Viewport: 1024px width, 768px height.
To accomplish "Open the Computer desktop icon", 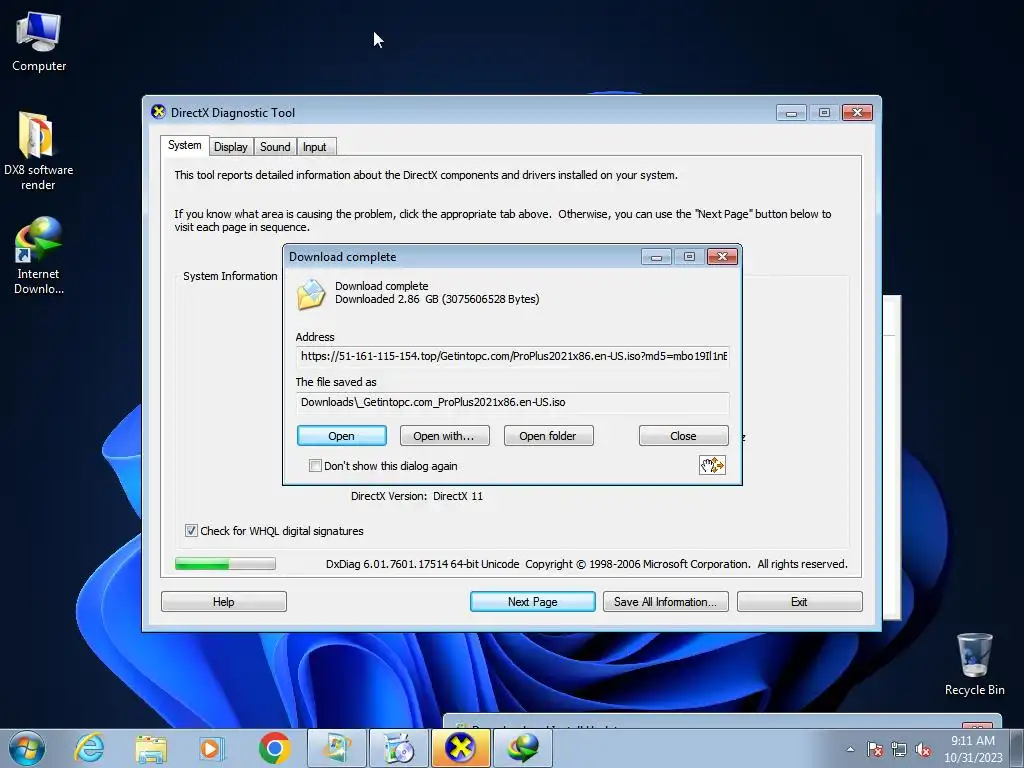I will [x=39, y=42].
